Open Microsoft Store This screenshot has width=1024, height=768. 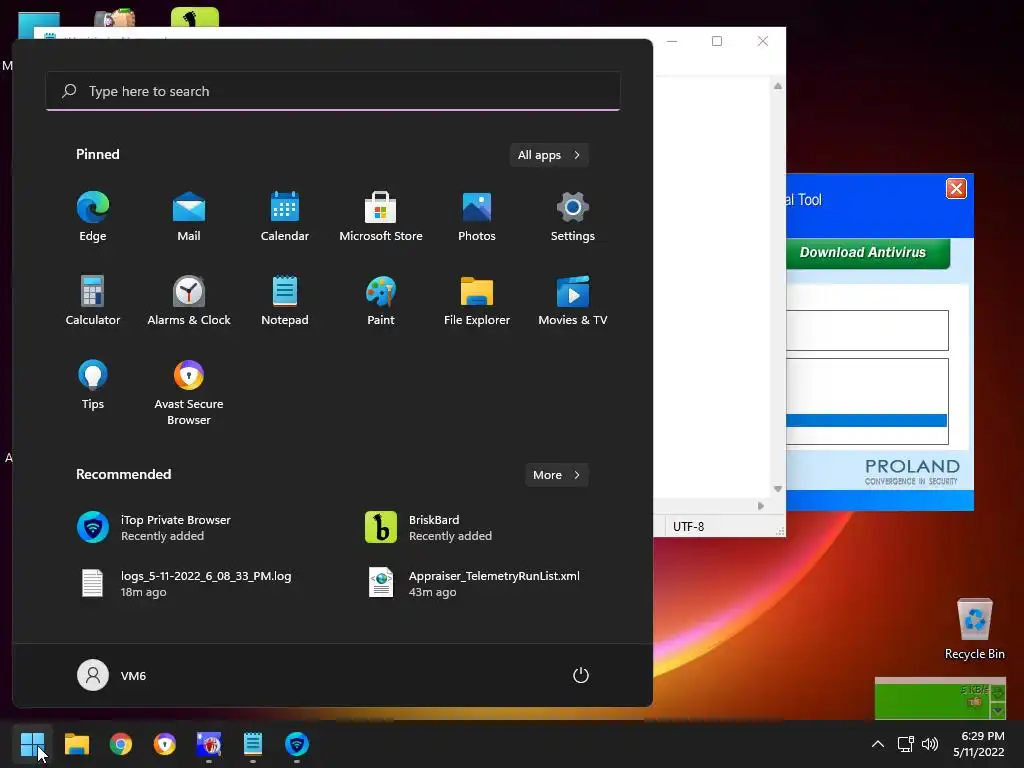coord(381,217)
